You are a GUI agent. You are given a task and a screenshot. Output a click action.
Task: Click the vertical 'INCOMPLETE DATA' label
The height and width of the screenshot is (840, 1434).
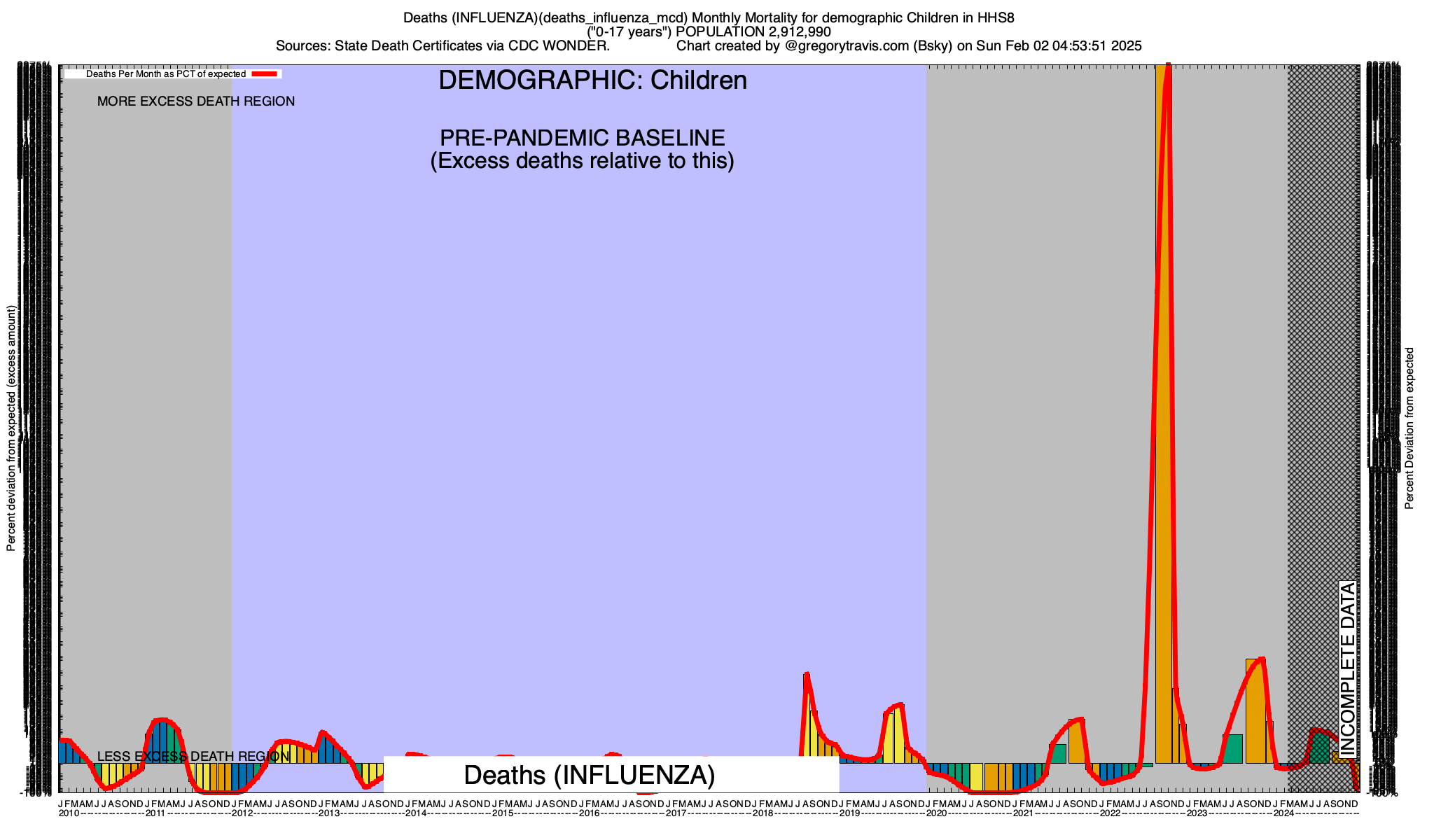pos(1347,668)
